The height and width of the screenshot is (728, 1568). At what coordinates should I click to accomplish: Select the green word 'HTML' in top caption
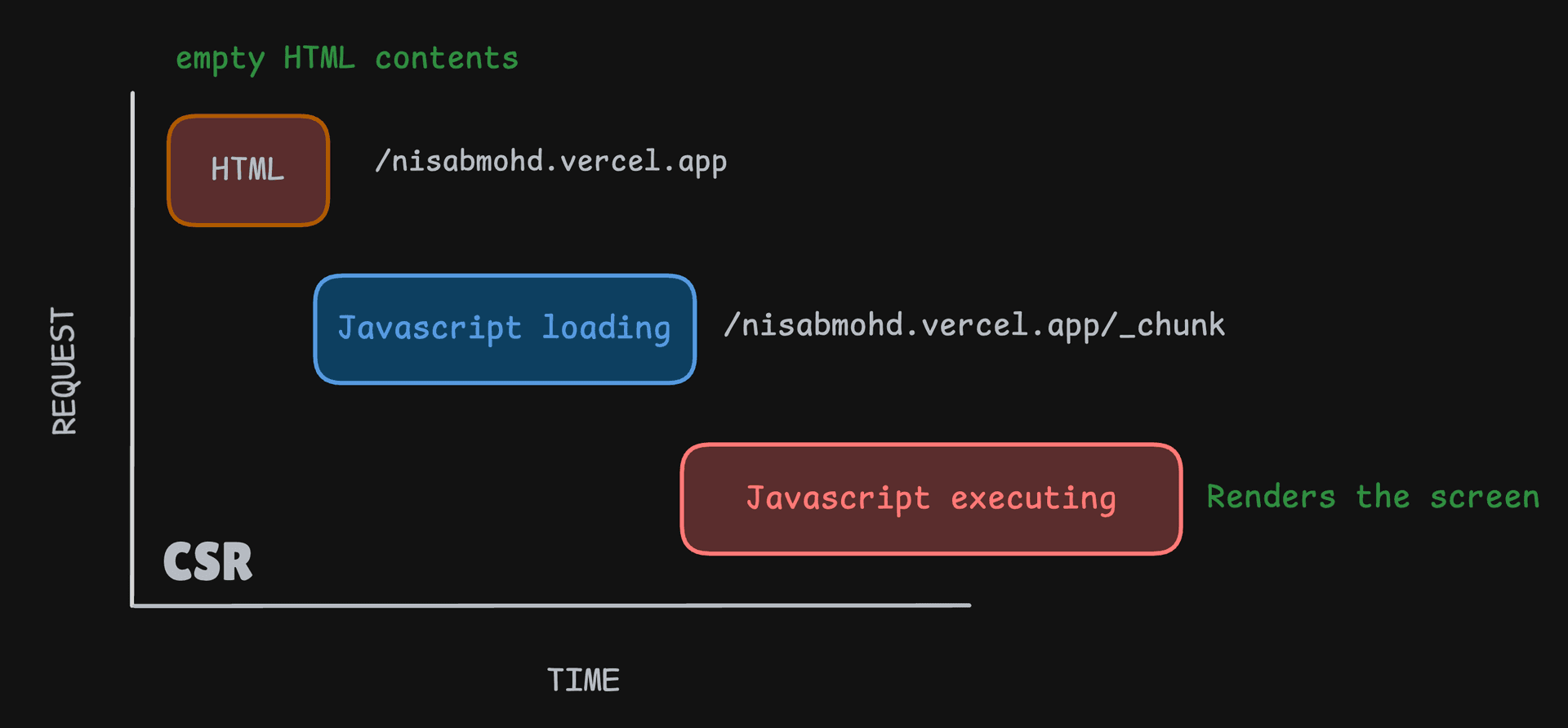coord(319,59)
